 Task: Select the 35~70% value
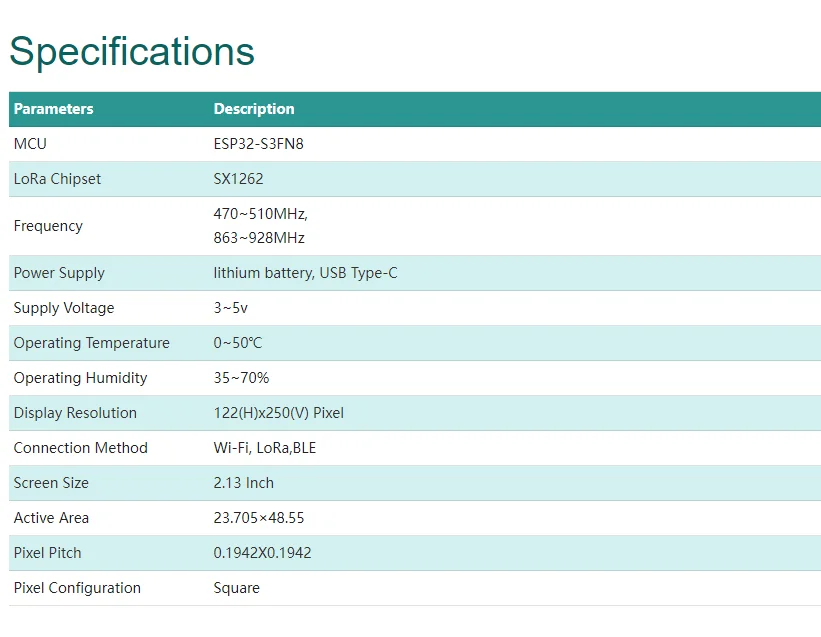click(x=241, y=378)
